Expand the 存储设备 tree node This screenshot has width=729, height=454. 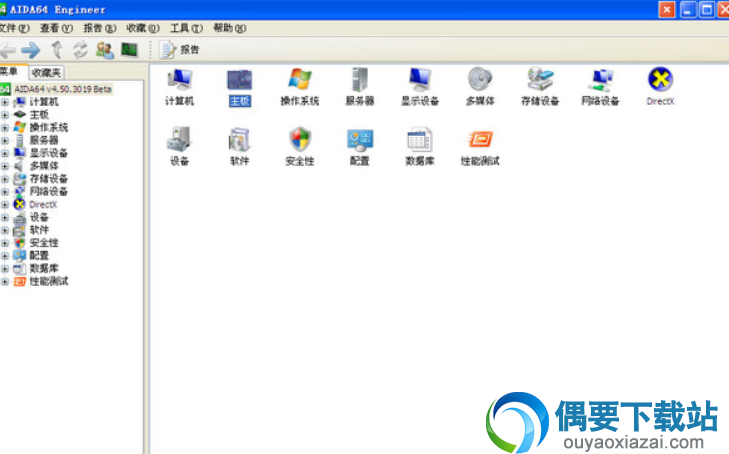5,179
